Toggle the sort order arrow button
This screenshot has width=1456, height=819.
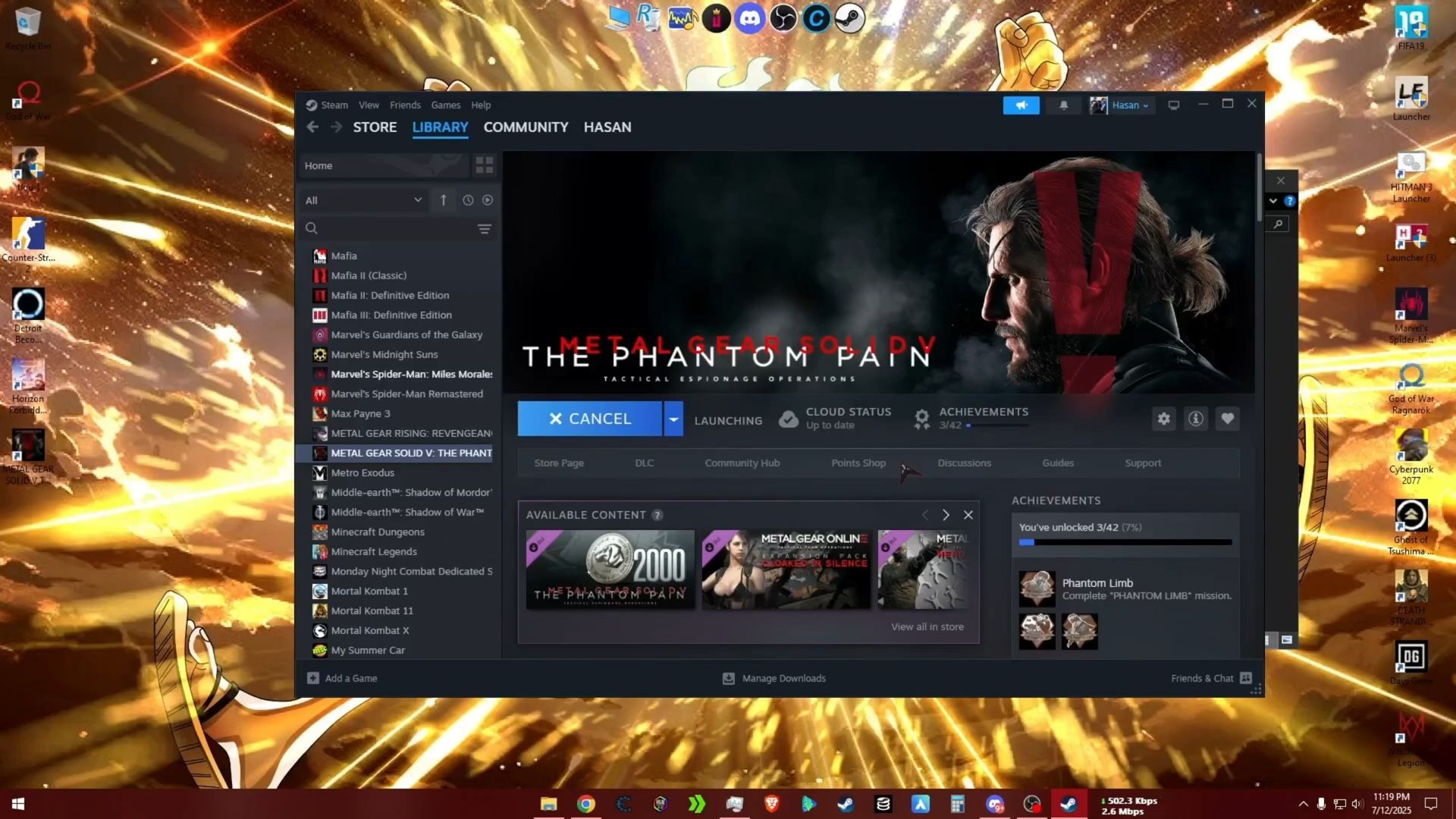[444, 200]
